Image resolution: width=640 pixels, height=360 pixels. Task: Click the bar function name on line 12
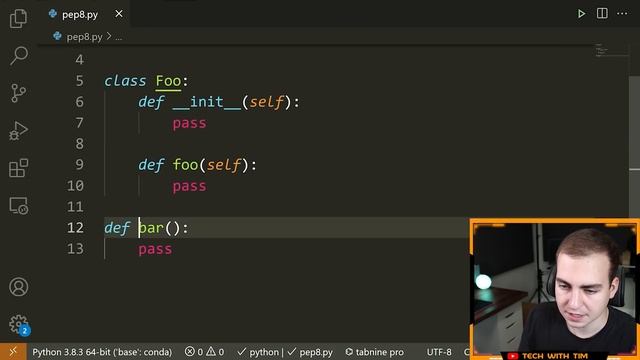151,228
